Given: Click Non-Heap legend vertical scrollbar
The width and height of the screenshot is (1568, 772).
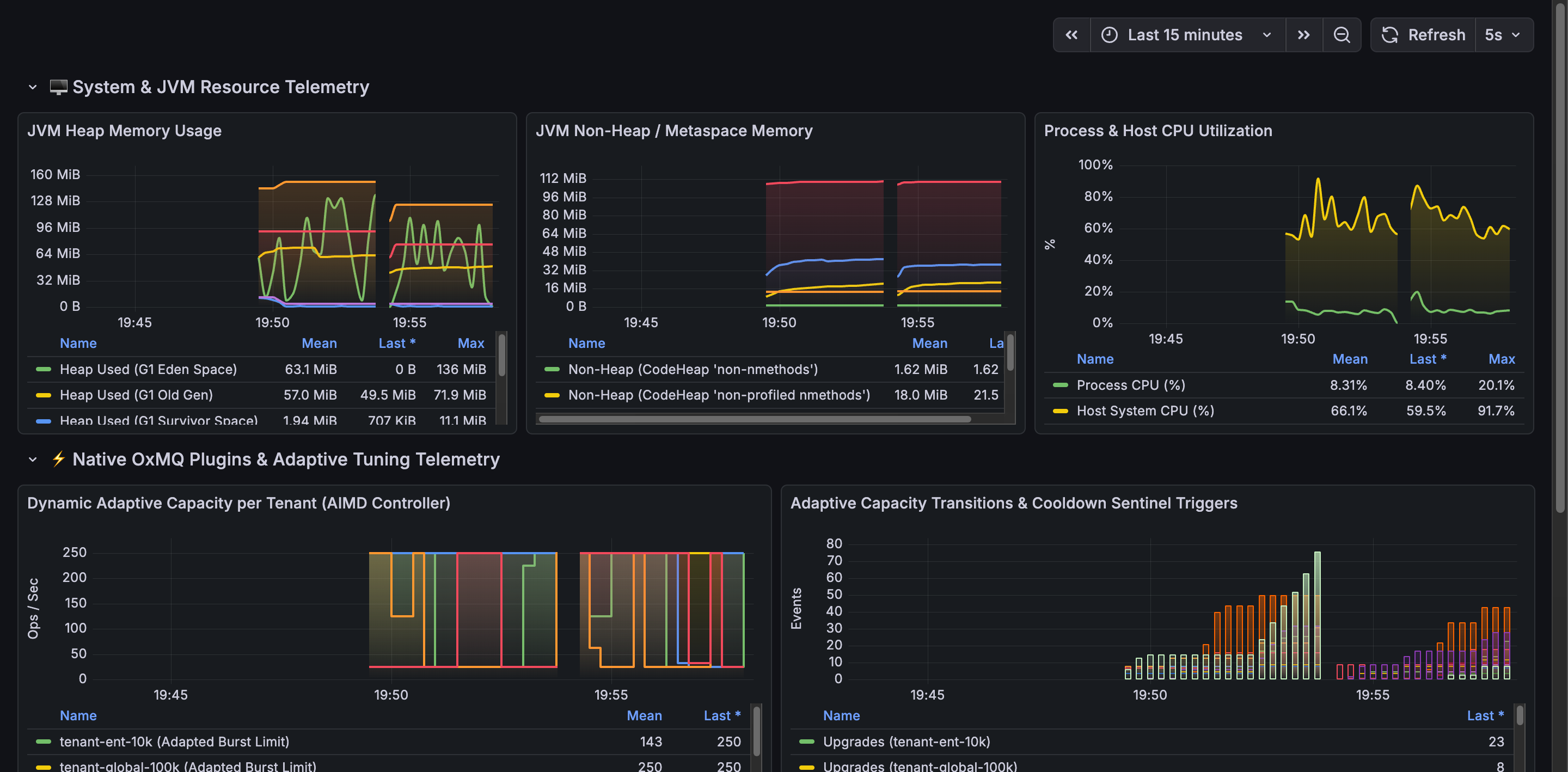Looking at the screenshot, I should (1010, 353).
